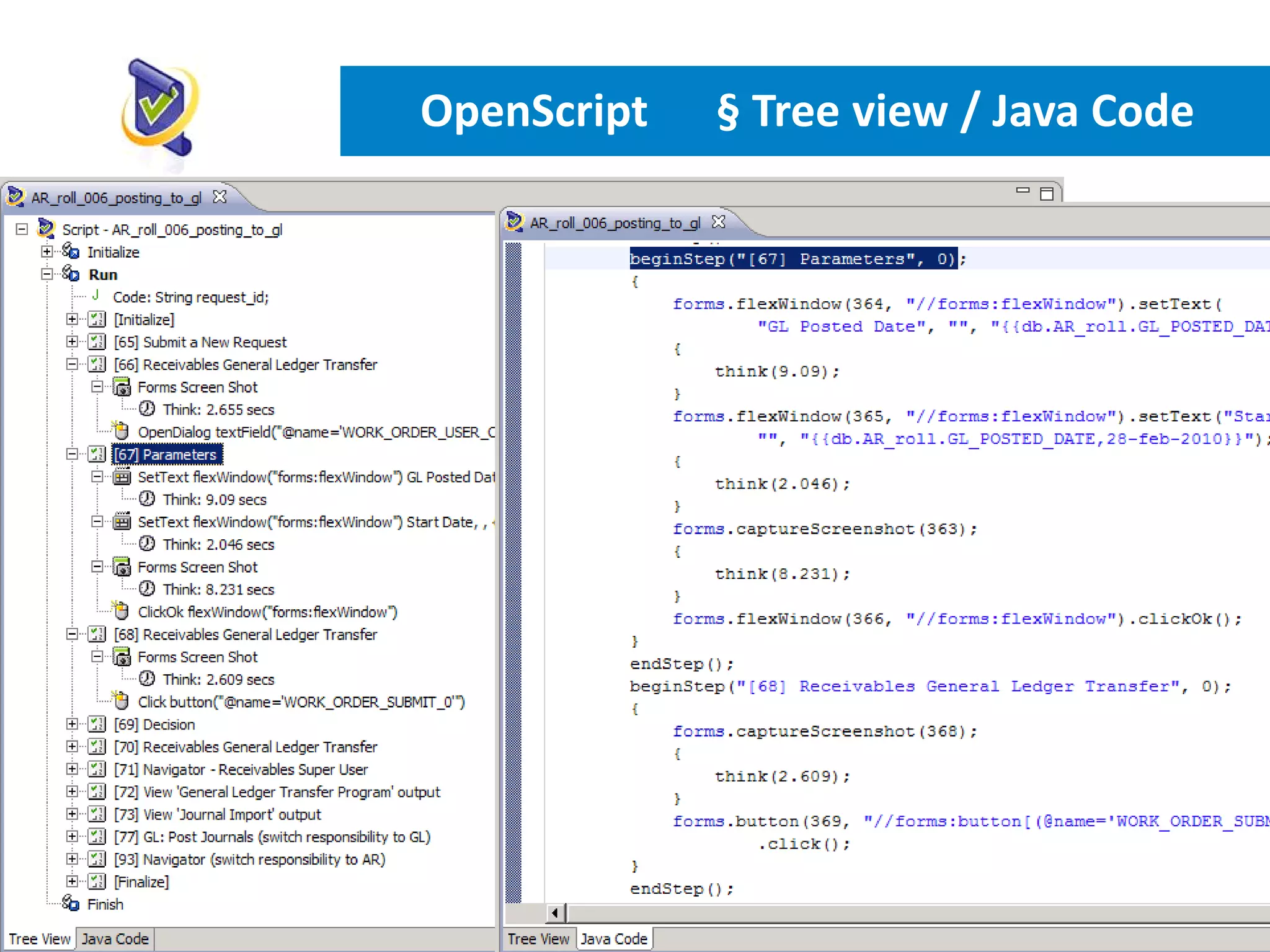Viewport: 1270px width, 952px height.
Task: Expand [77] GL: Post Journals step
Action: (73, 837)
